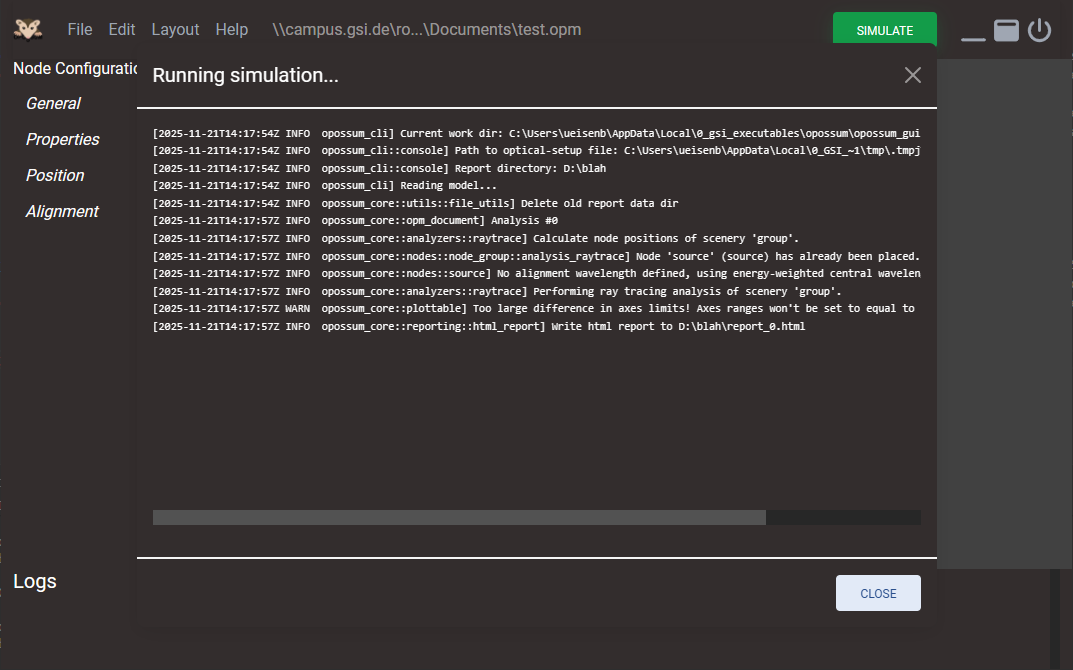Maximize the application window
Screen dimensions: 1073x670
tap(1006, 30)
